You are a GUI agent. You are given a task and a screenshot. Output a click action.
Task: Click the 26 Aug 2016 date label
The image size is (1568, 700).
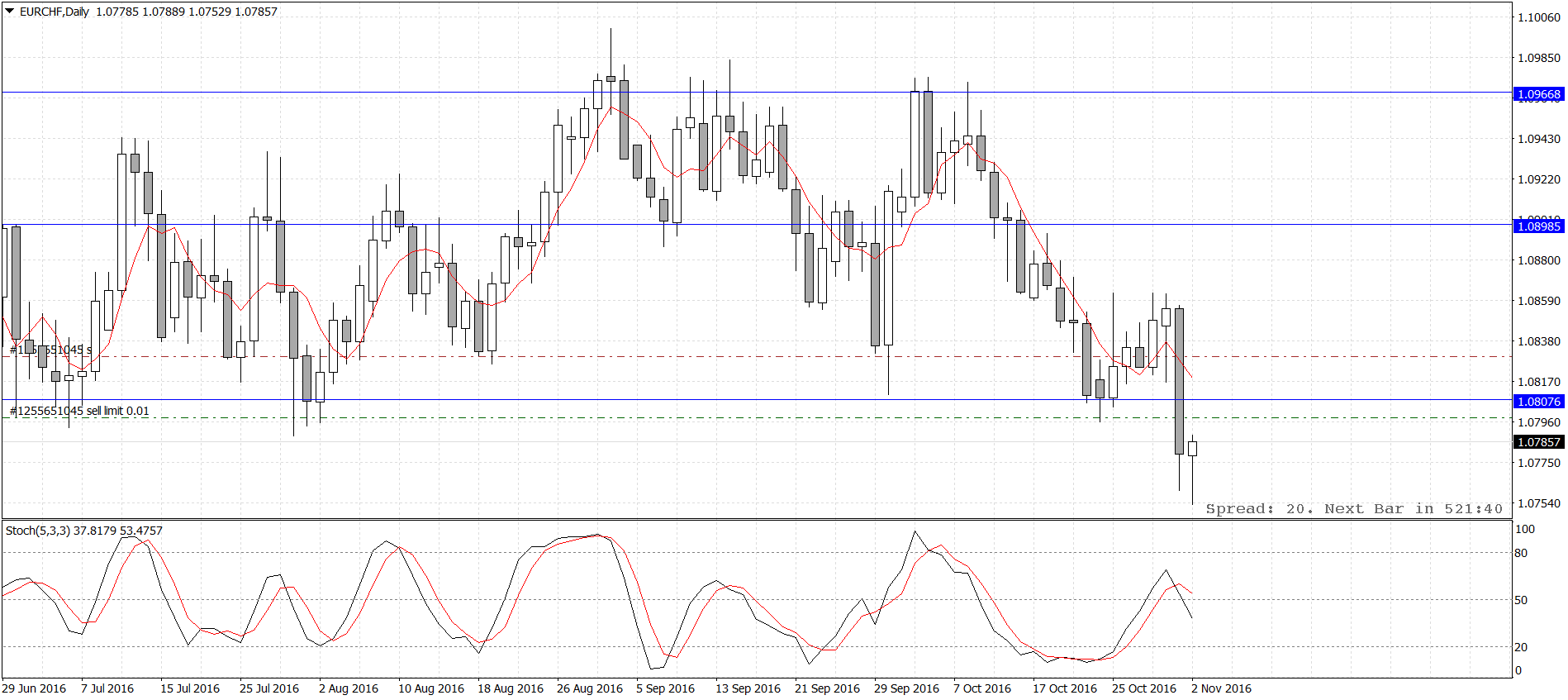click(590, 688)
